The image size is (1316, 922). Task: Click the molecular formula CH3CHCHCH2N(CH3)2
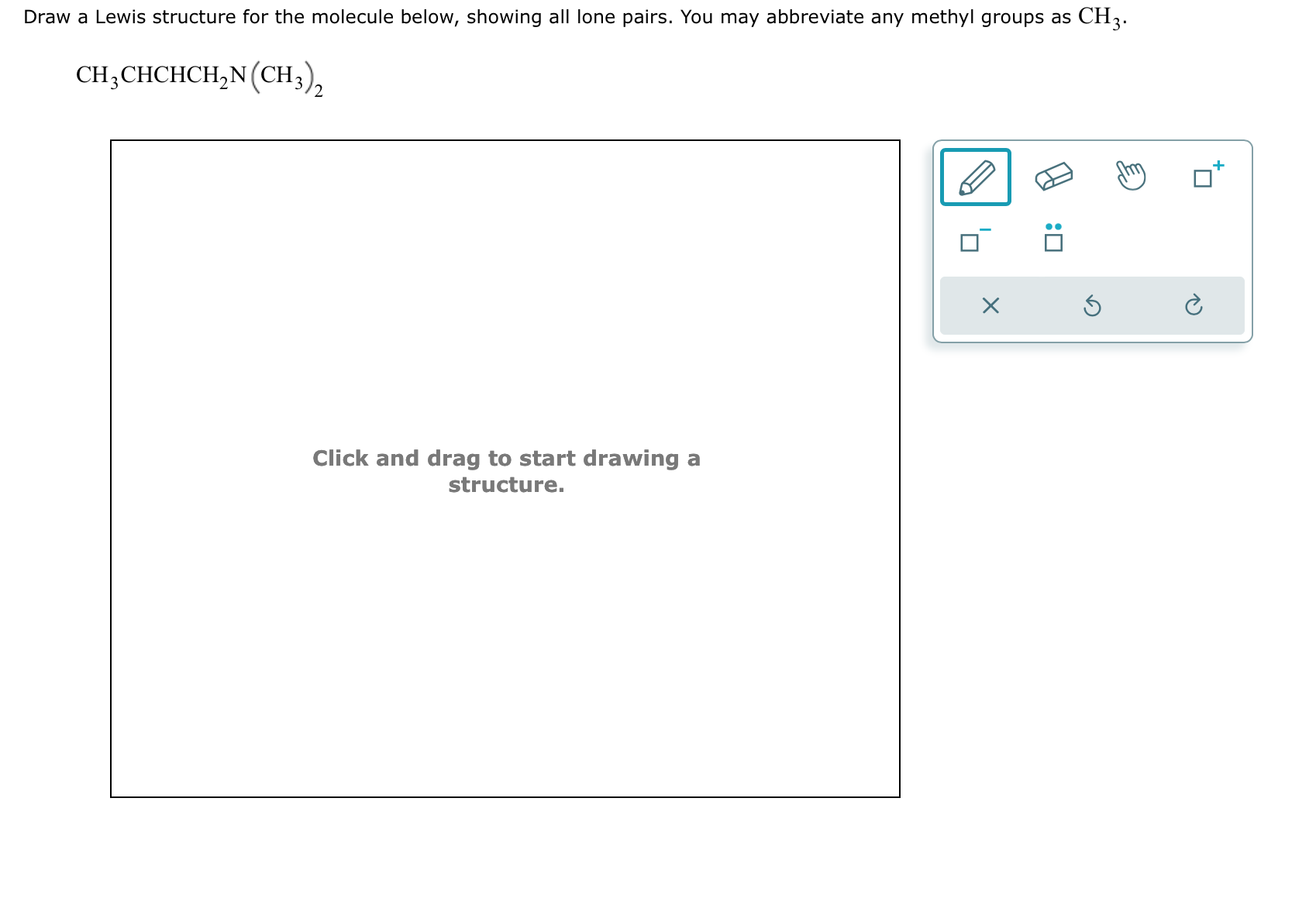click(200, 78)
